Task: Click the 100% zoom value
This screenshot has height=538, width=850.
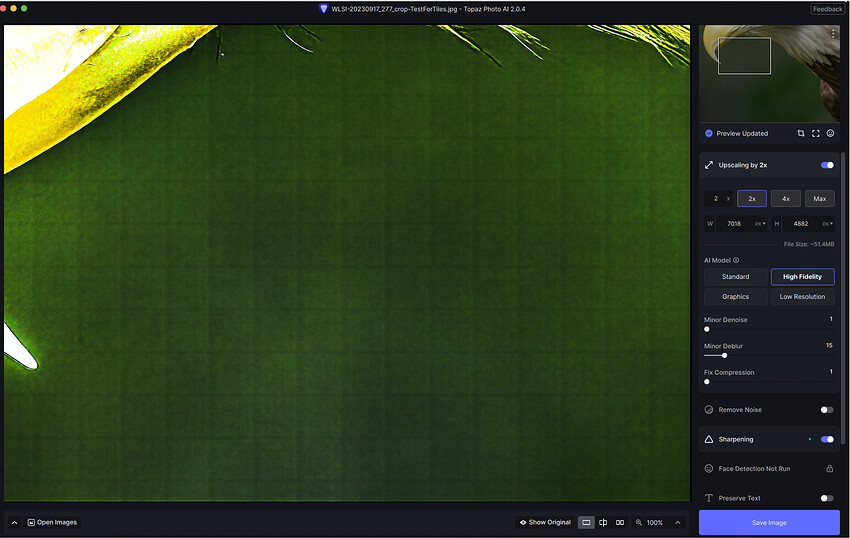Action: pyautogui.click(x=654, y=522)
